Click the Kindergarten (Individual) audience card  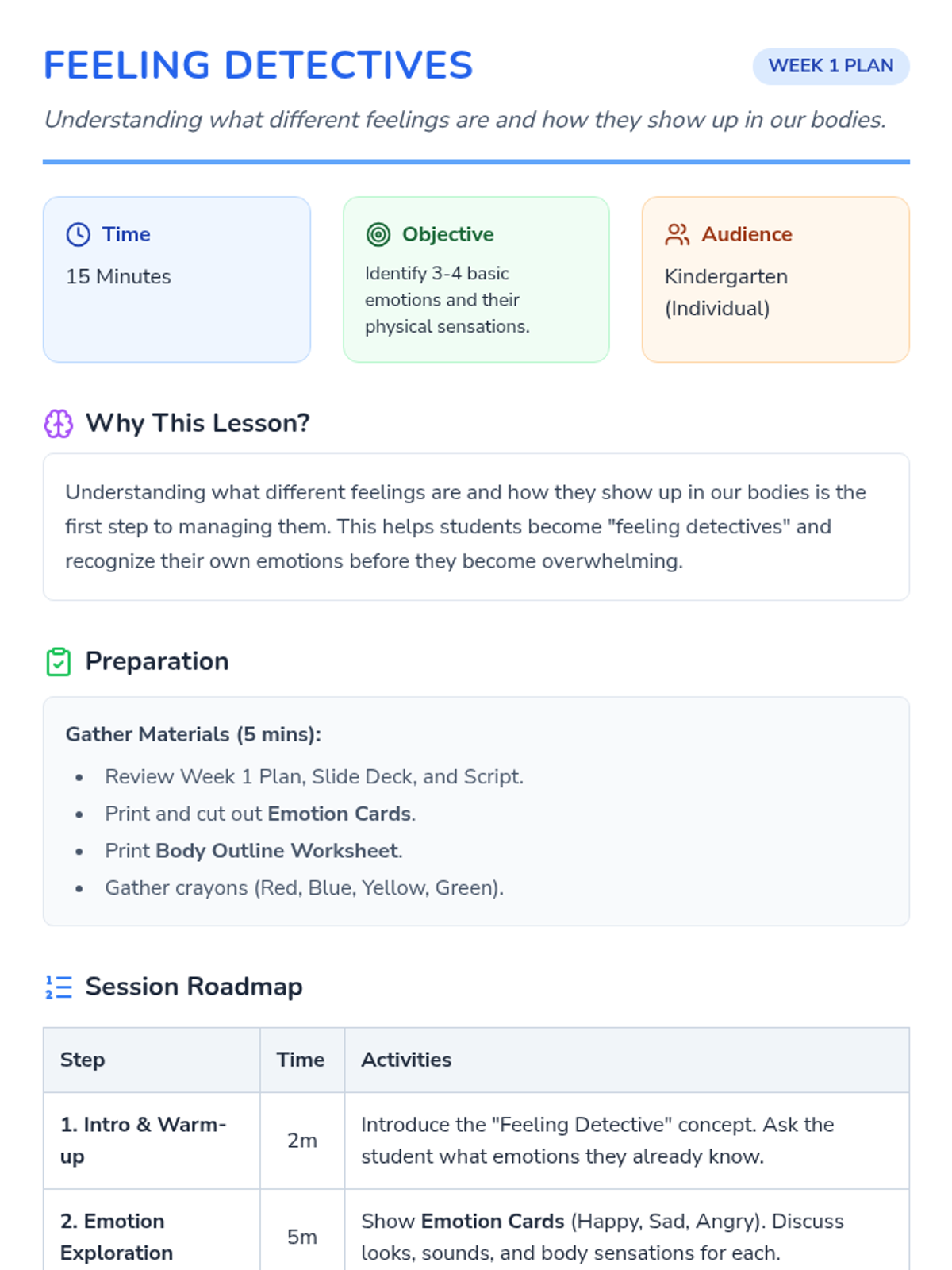point(775,279)
